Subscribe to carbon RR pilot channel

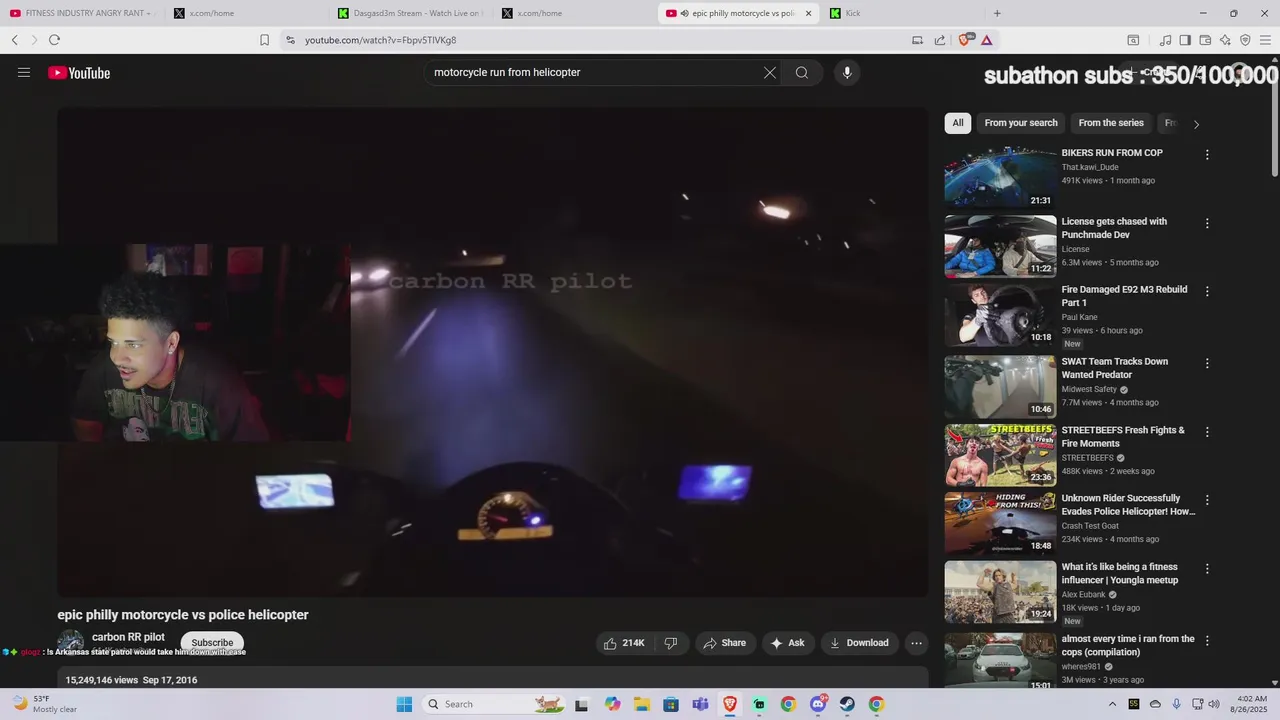(212, 642)
